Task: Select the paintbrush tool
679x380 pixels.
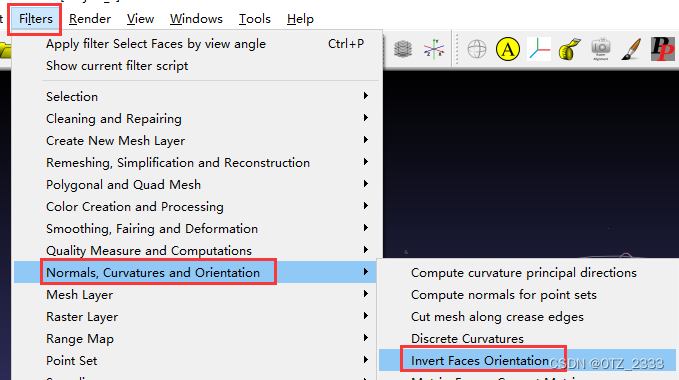Action: [x=631, y=49]
